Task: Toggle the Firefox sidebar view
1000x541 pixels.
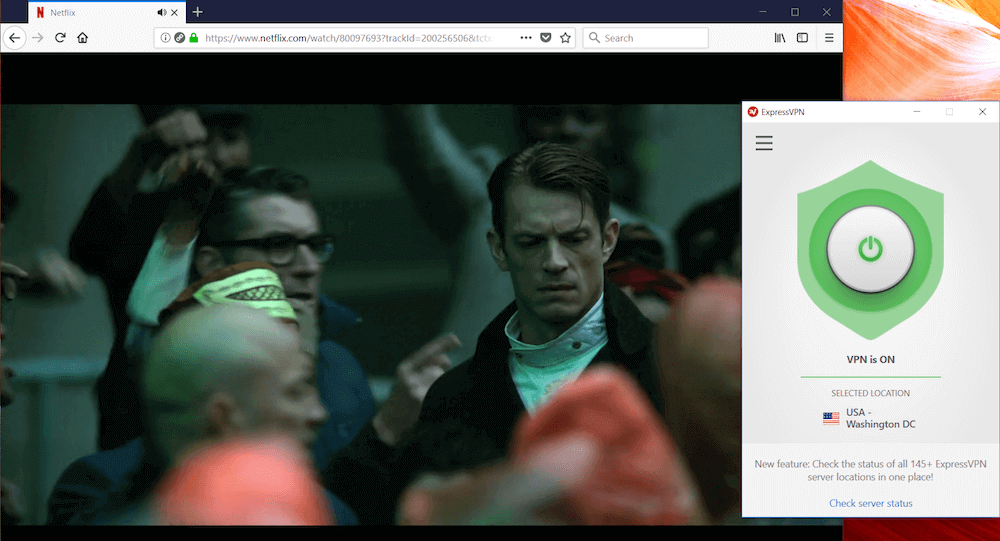Action: pos(802,38)
